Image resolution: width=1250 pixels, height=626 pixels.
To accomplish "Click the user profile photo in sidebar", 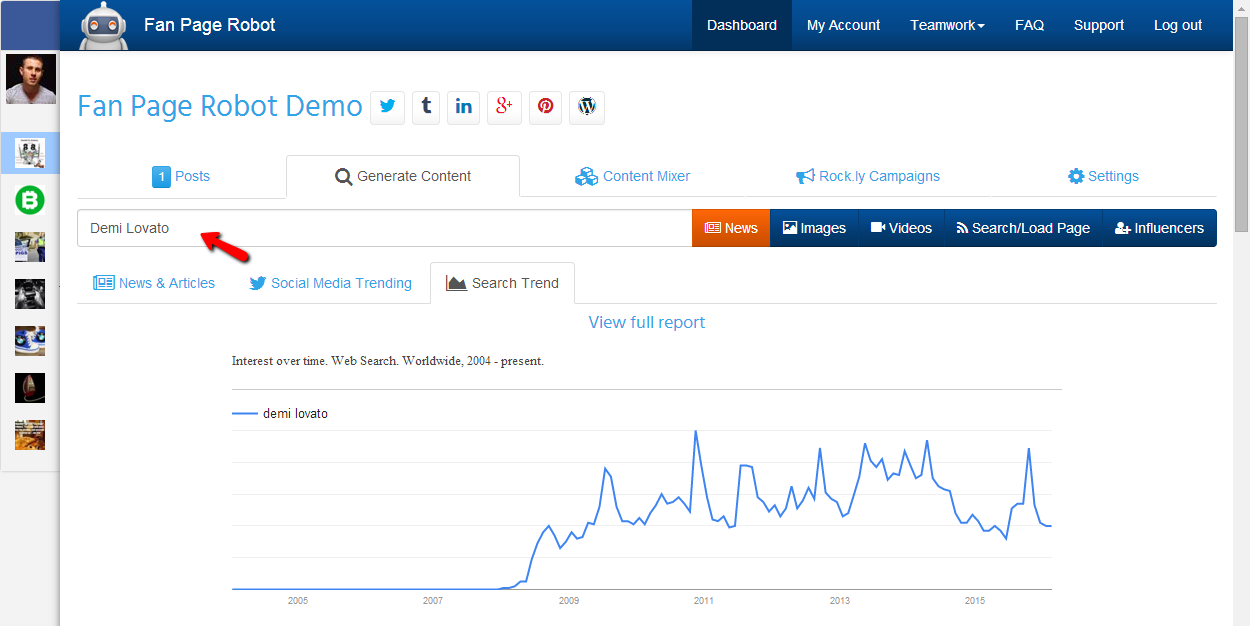I will 31,79.
